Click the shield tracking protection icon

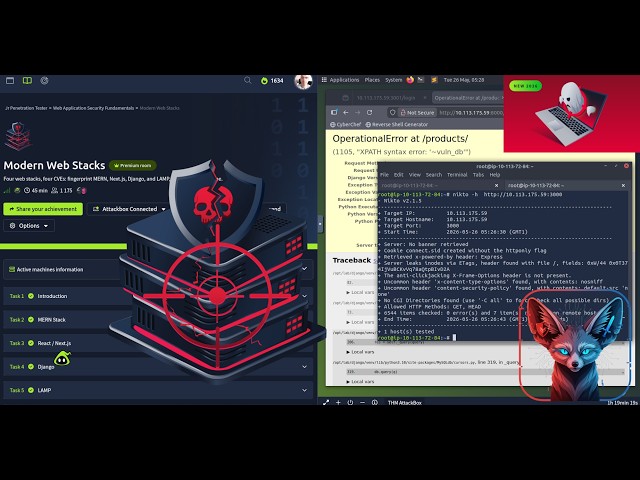coord(392,112)
